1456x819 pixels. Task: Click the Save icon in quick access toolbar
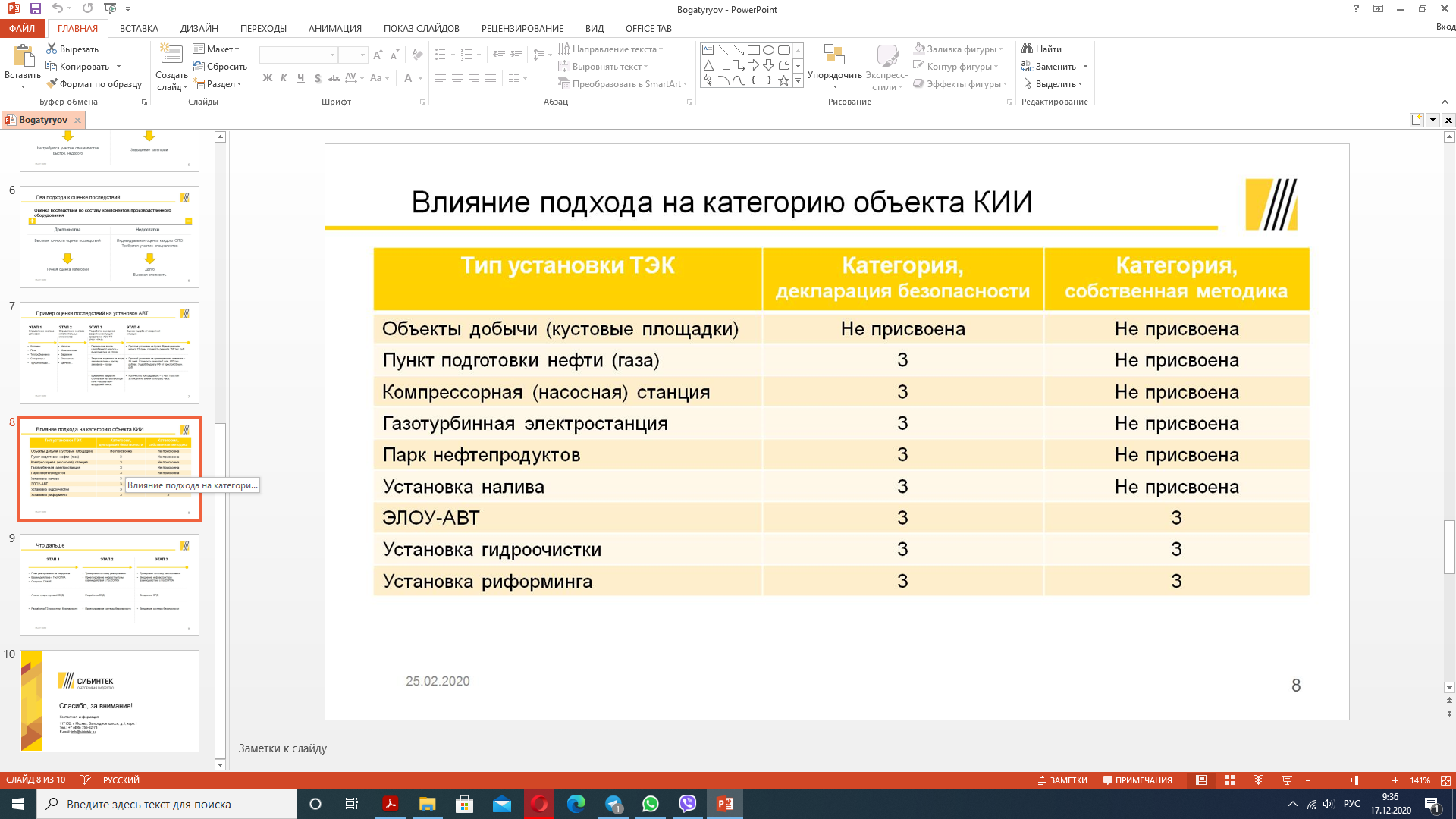coord(36,8)
